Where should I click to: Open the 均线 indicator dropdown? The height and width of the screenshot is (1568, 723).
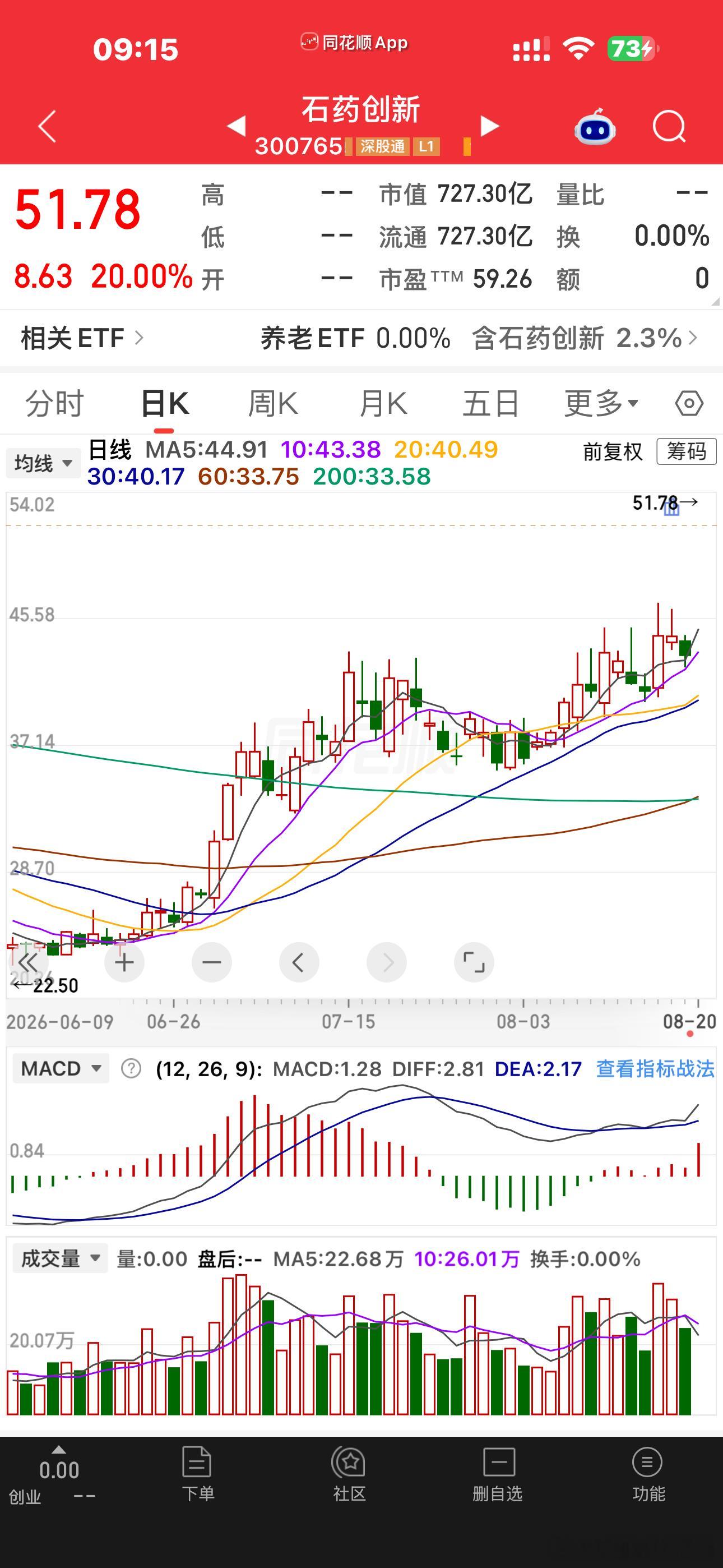(43, 463)
